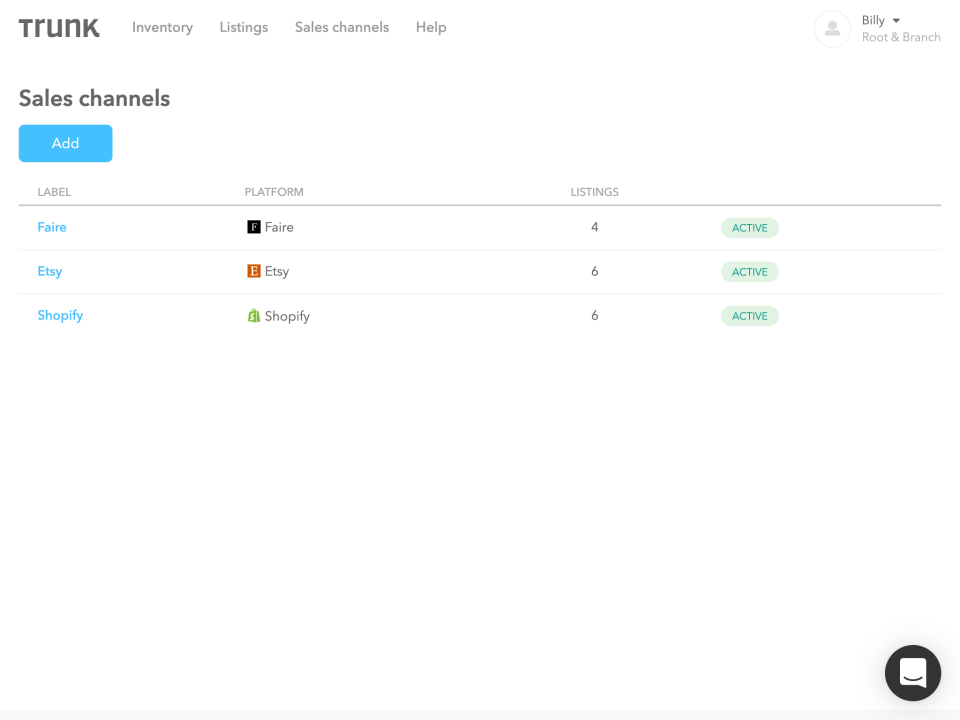Image resolution: width=960 pixels, height=720 pixels.
Task: Open the chat support widget
Action: coord(913,673)
